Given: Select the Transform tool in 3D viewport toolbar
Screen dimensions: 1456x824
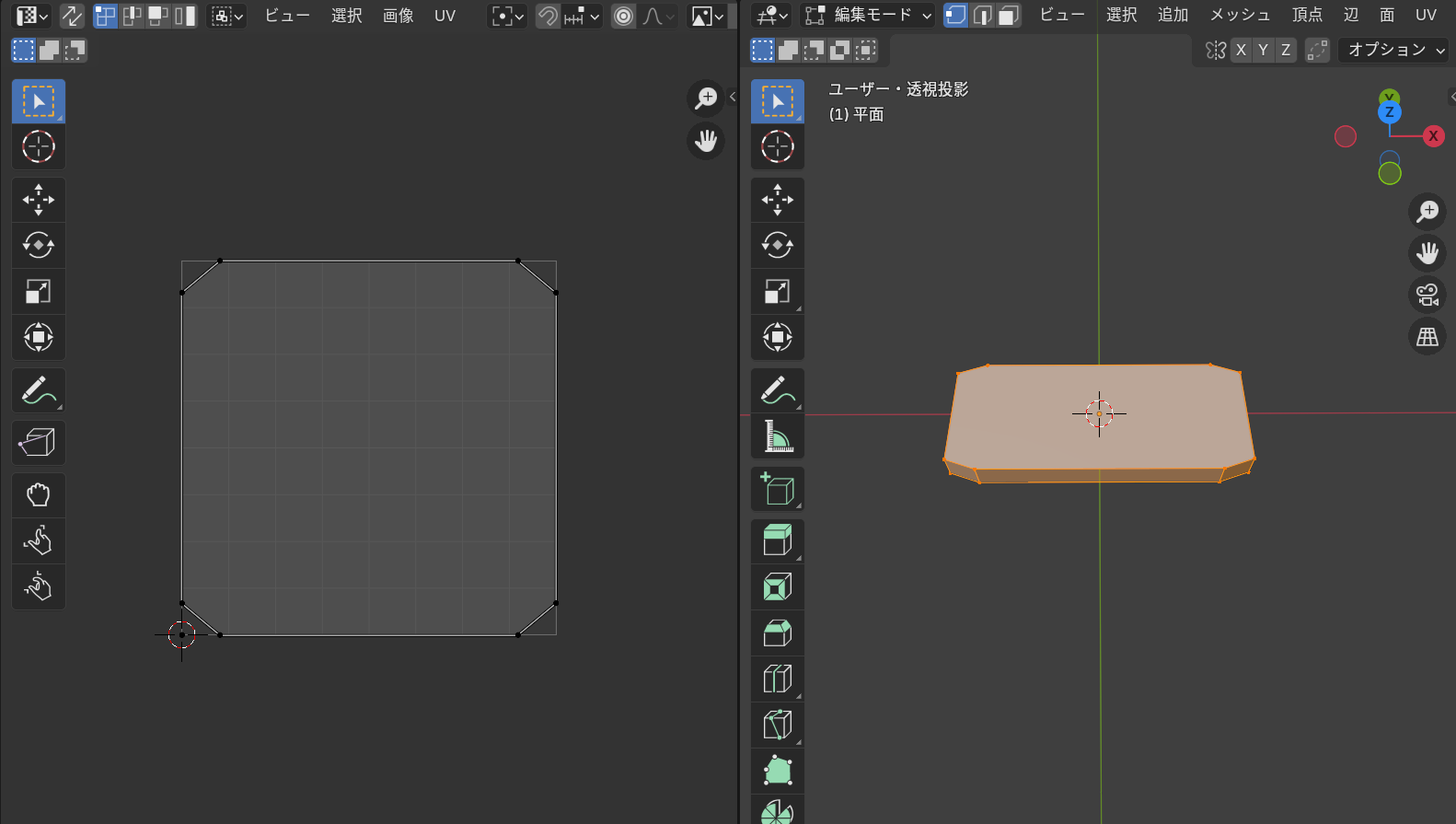Looking at the screenshot, I should pos(778,337).
